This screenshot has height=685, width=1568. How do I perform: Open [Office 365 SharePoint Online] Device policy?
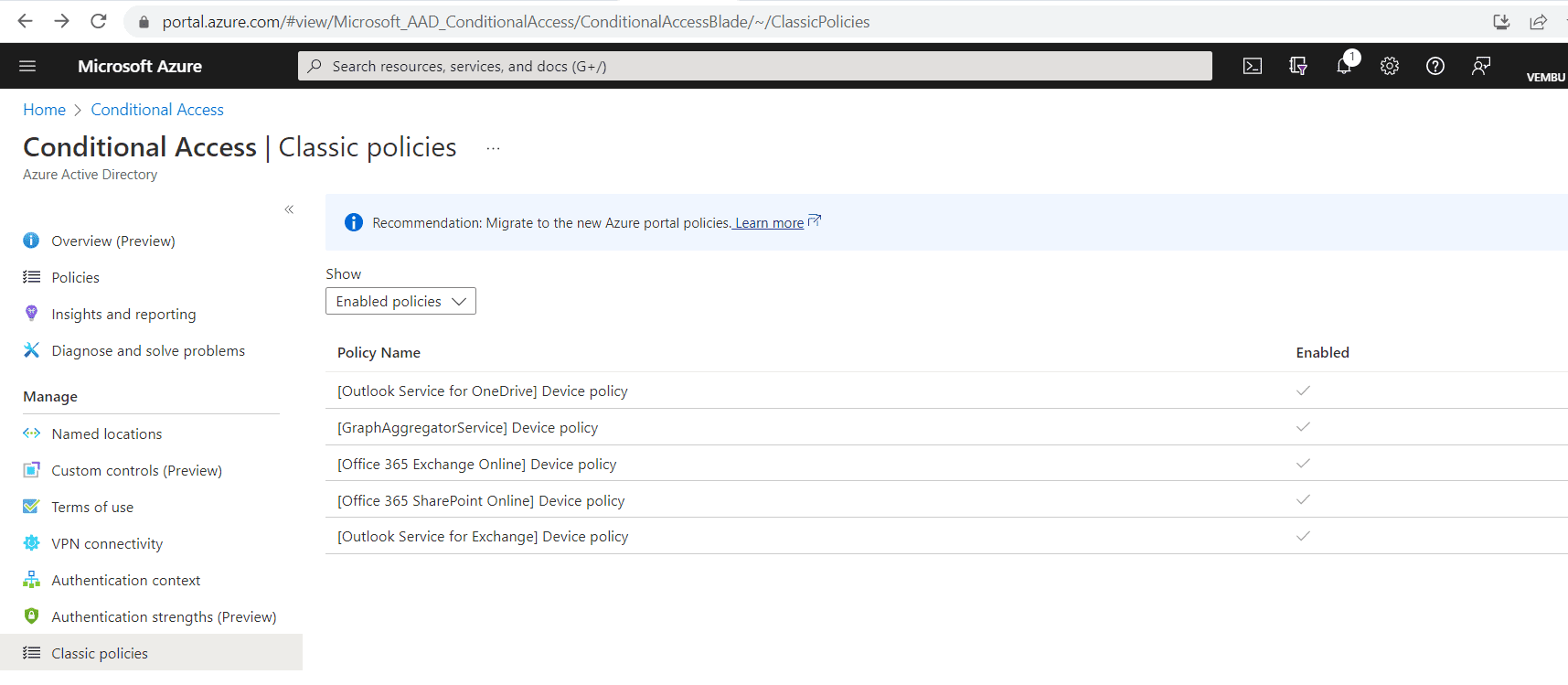pos(481,500)
